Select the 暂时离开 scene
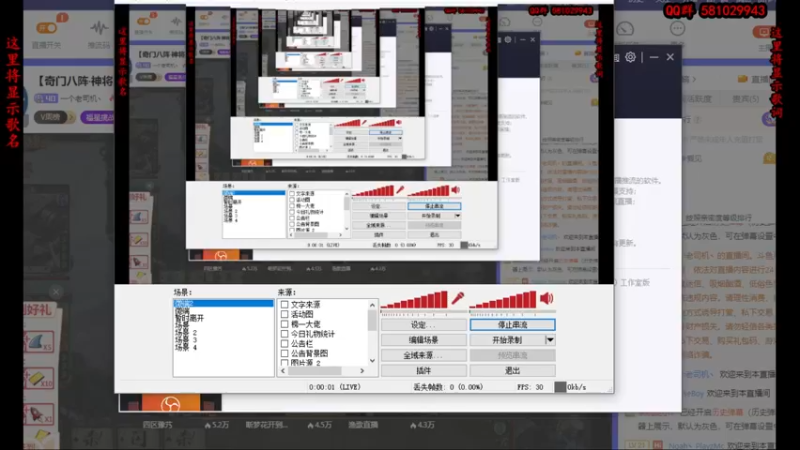 tap(189, 318)
